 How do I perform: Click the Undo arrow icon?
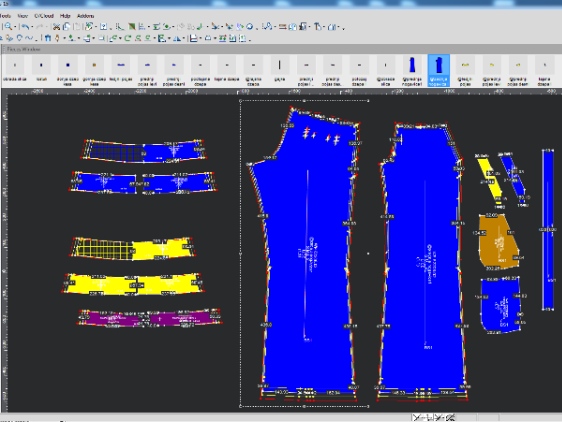click(25, 27)
